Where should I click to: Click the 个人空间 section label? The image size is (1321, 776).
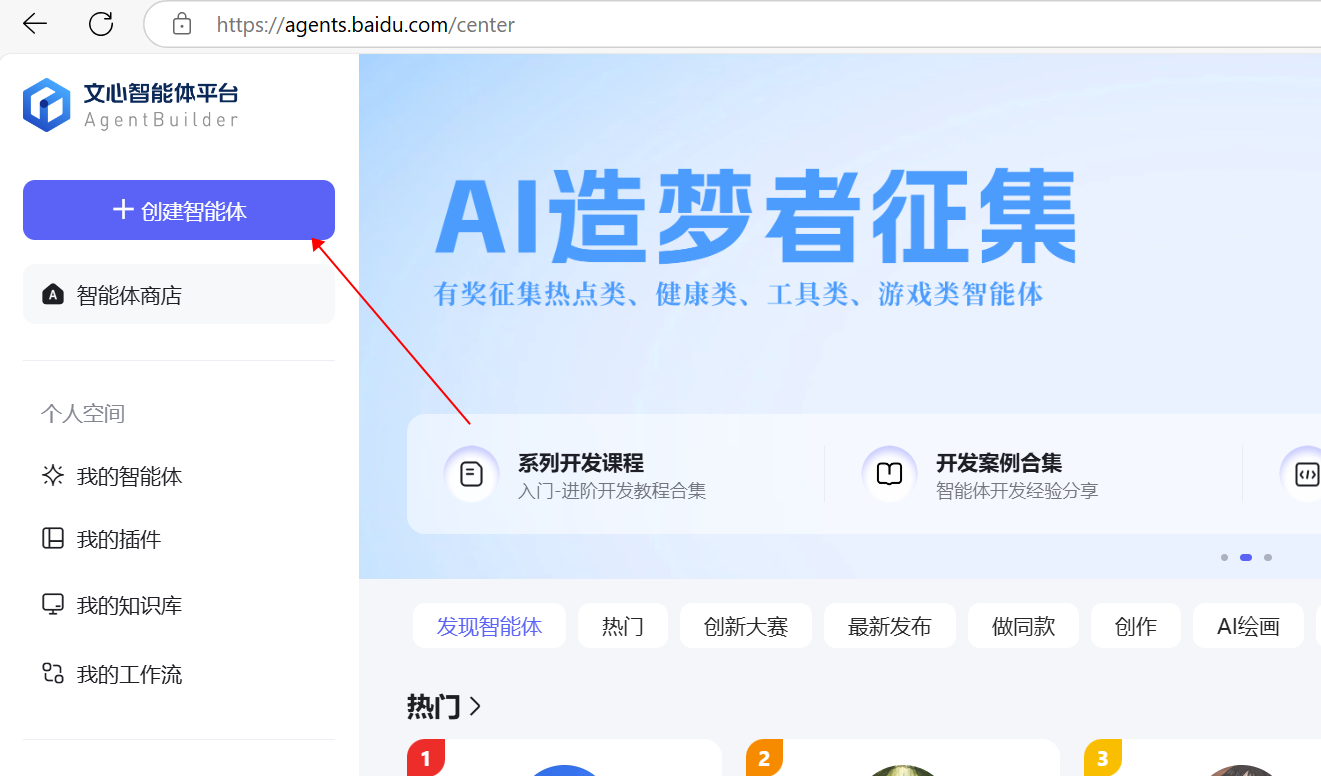click(83, 414)
